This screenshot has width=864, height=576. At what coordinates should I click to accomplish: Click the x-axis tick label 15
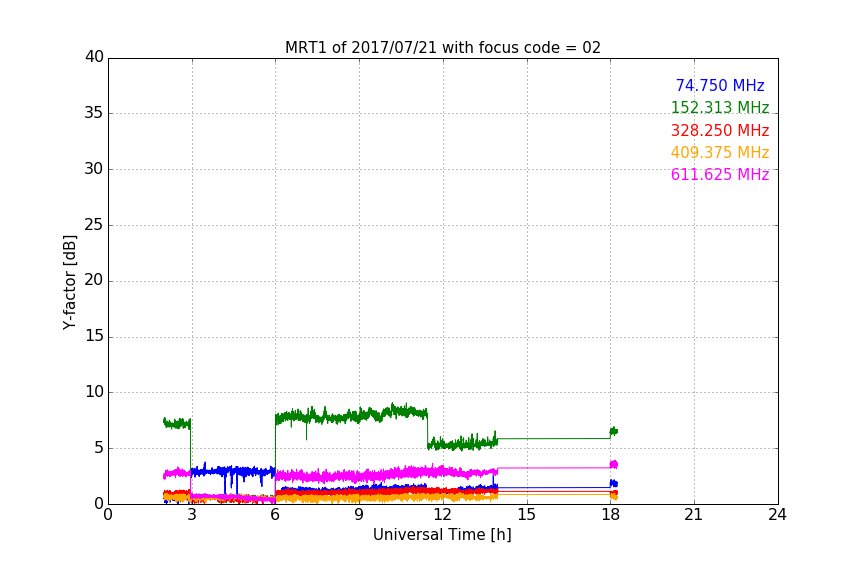pyautogui.click(x=527, y=515)
